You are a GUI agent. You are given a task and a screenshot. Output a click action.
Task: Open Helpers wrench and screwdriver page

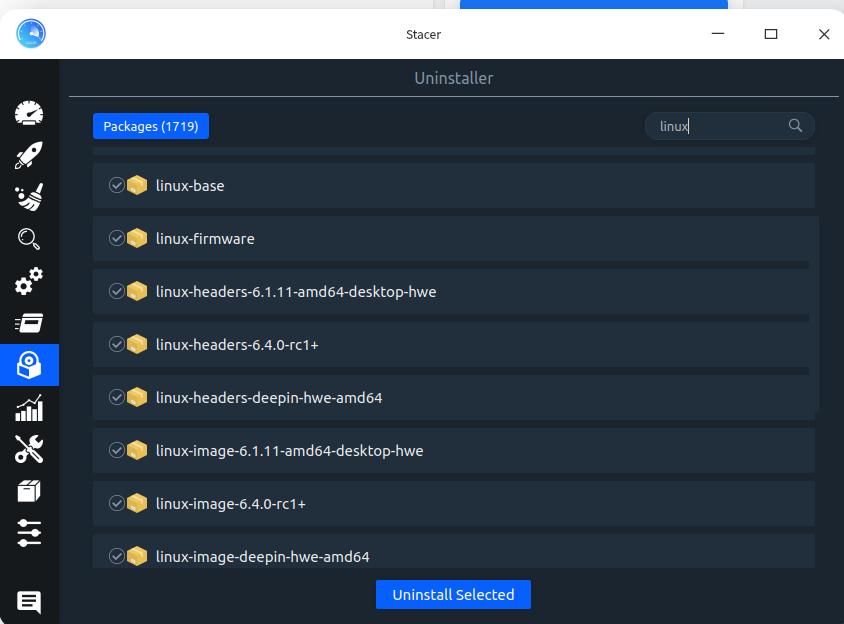pos(29,449)
